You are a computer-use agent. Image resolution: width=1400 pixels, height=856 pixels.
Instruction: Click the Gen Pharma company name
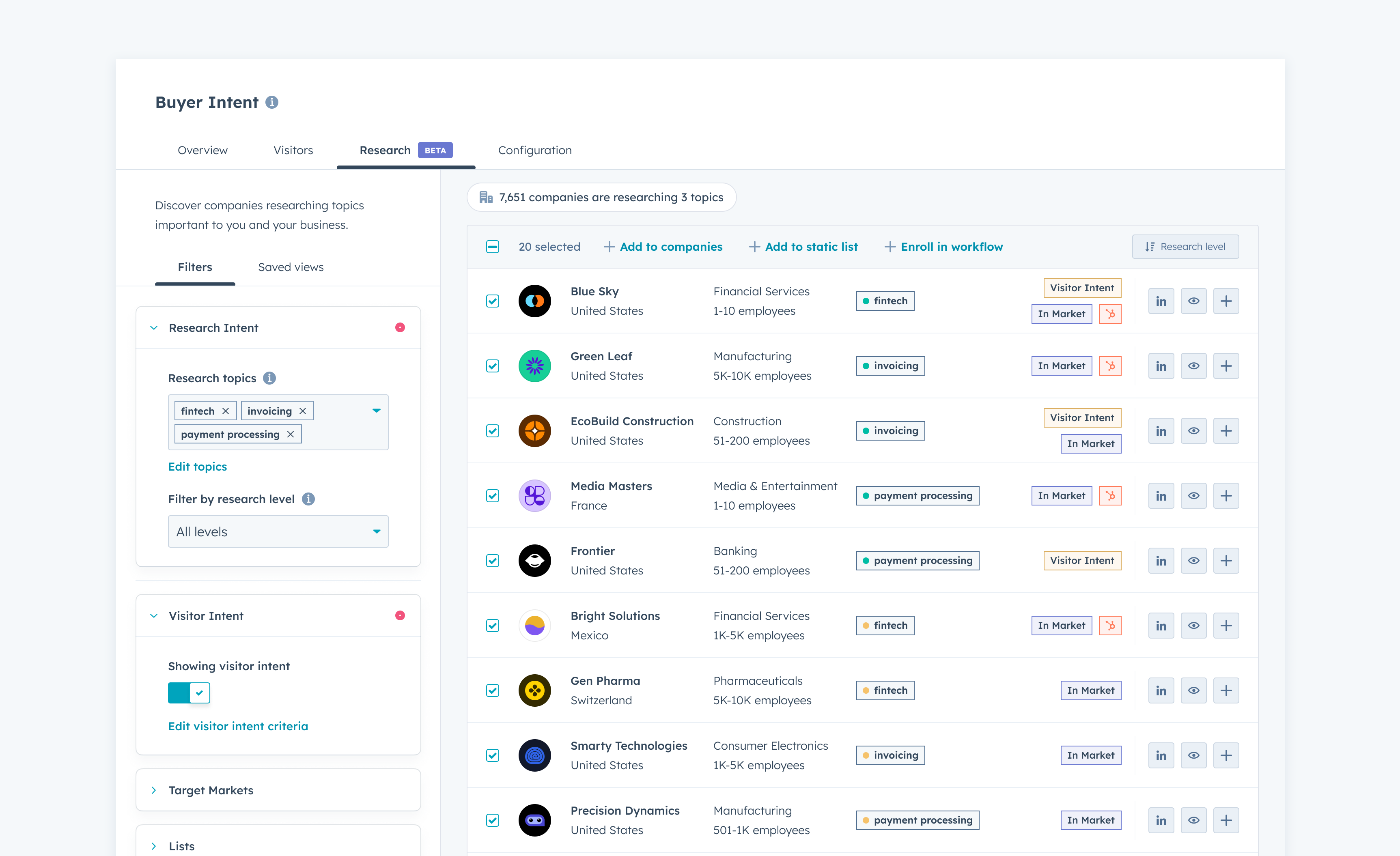pos(605,680)
